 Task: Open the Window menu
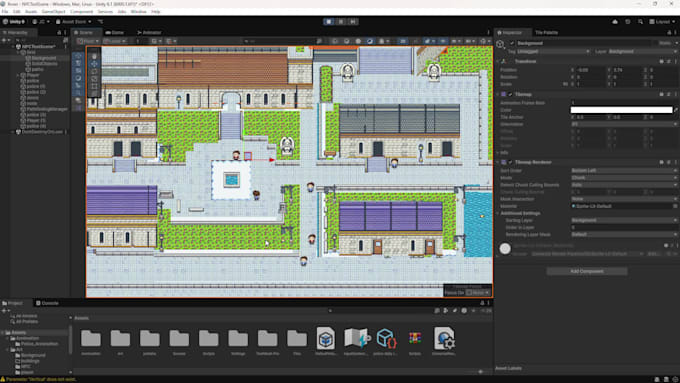[138, 12]
